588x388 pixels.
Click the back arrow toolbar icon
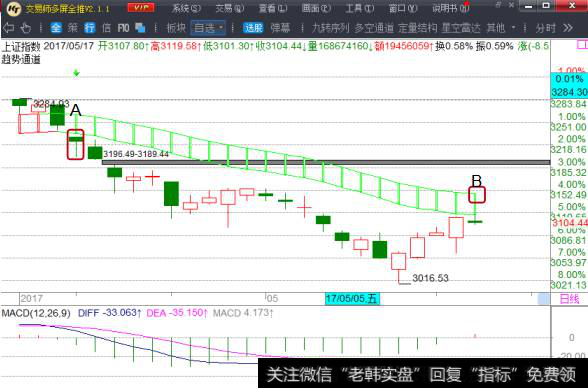click(x=8, y=28)
